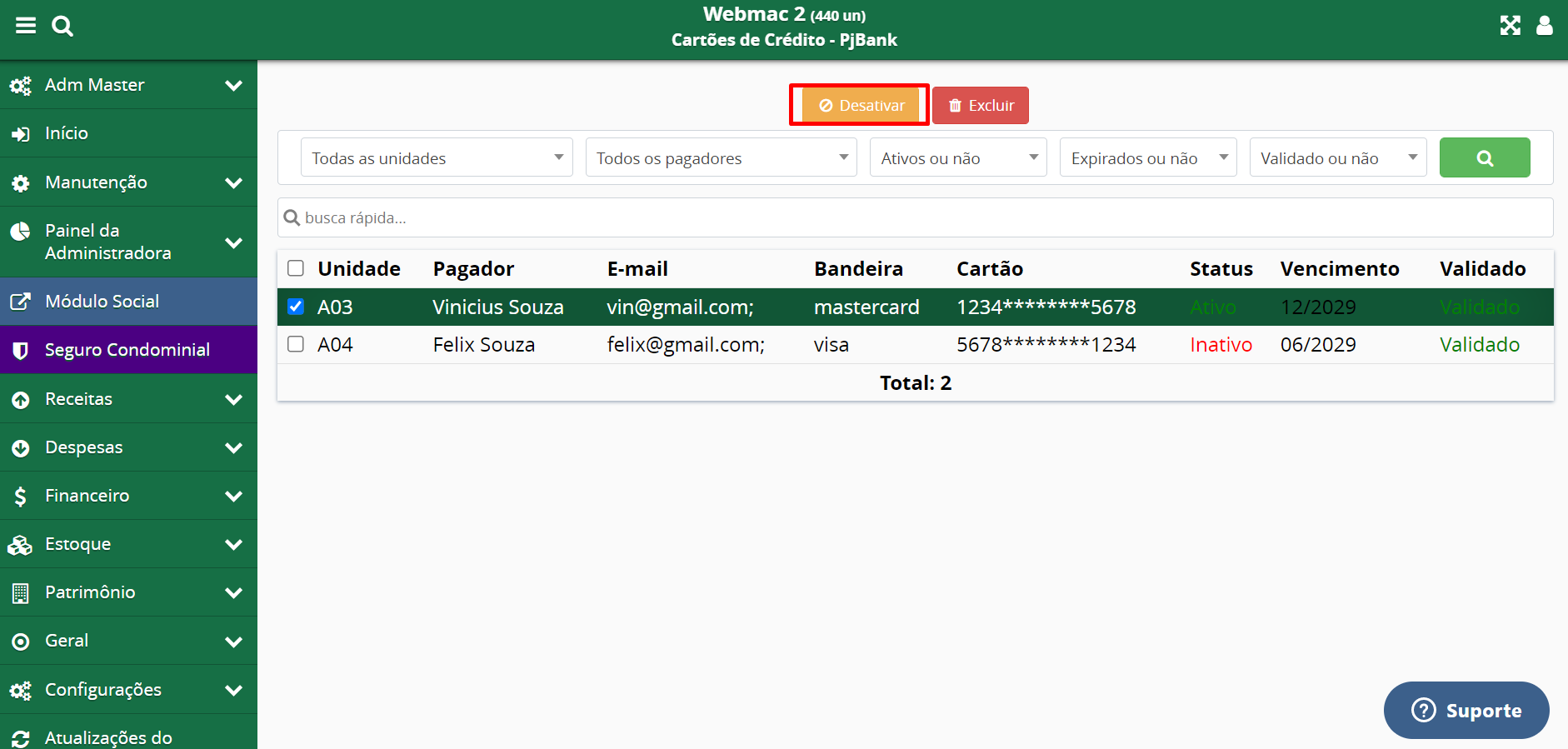
Task: Open Seguro Condominial menu item
Action: (x=128, y=350)
